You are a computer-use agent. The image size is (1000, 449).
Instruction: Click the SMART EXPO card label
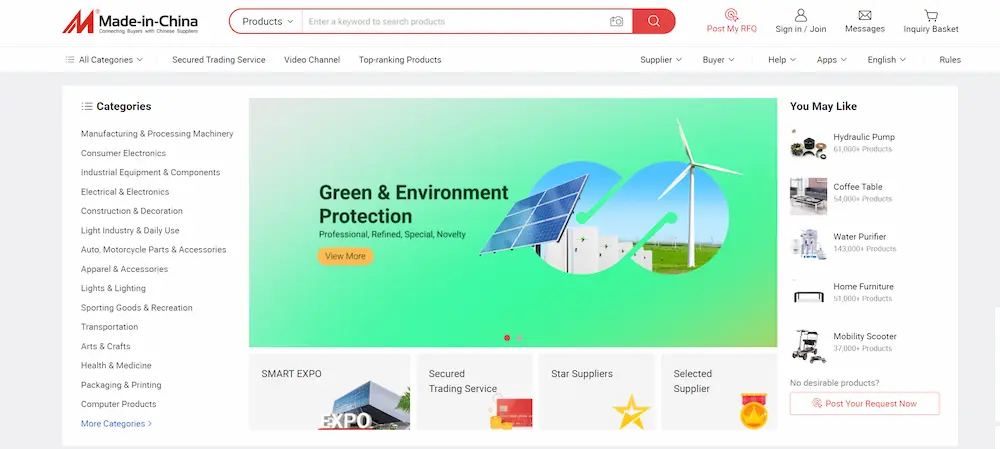[291, 374]
